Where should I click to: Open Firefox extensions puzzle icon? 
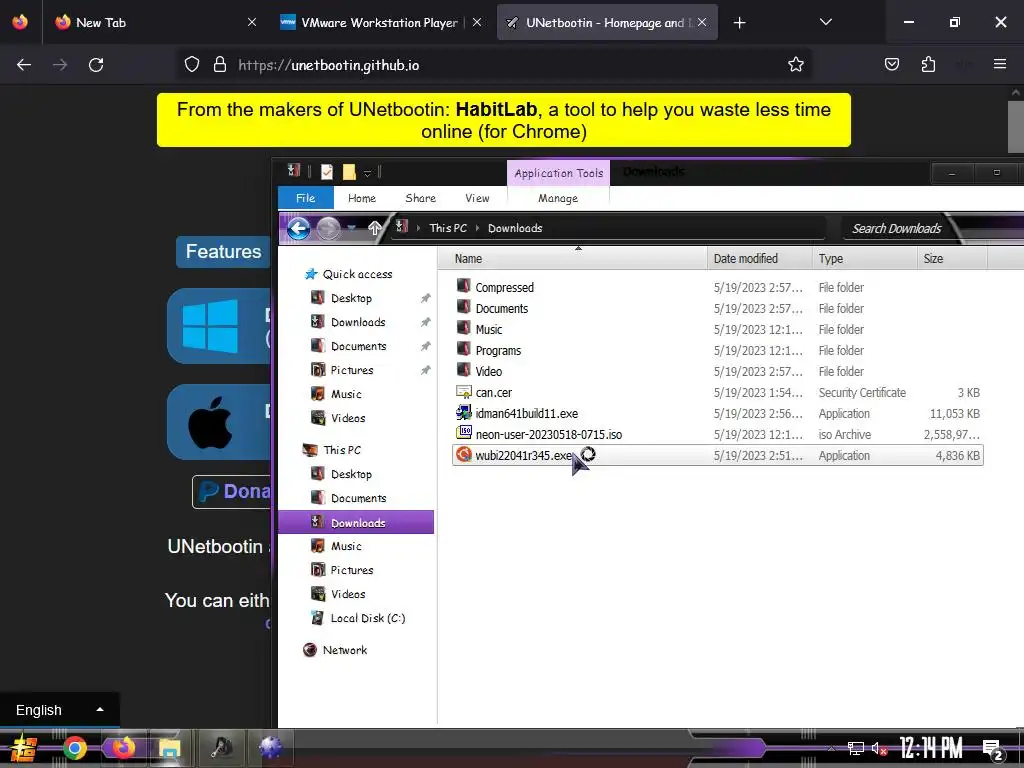tap(928, 65)
